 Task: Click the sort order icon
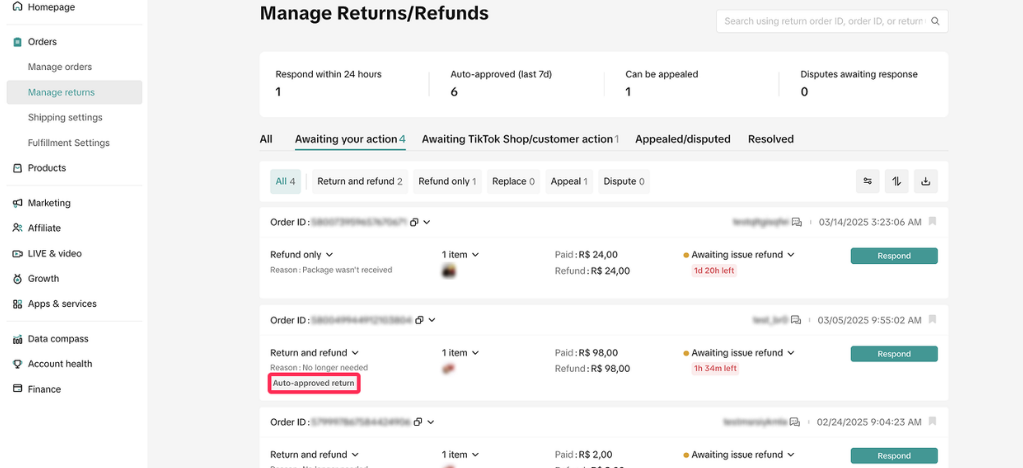897,181
